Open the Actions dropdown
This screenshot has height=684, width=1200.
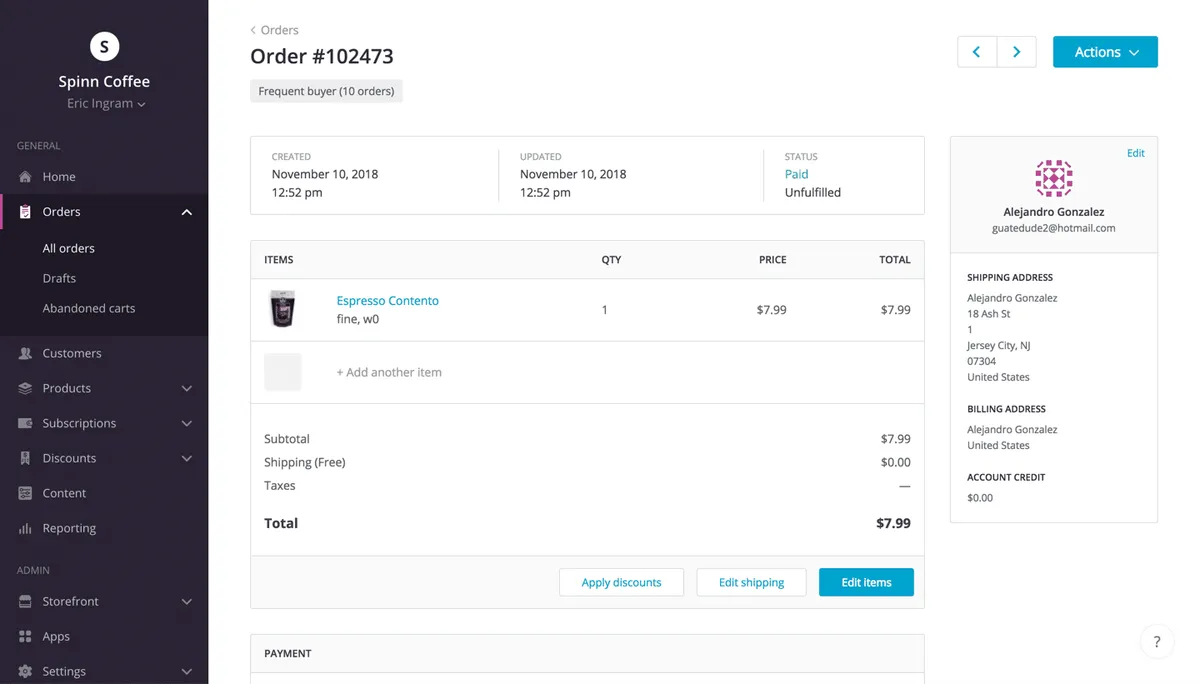point(1105,52)
